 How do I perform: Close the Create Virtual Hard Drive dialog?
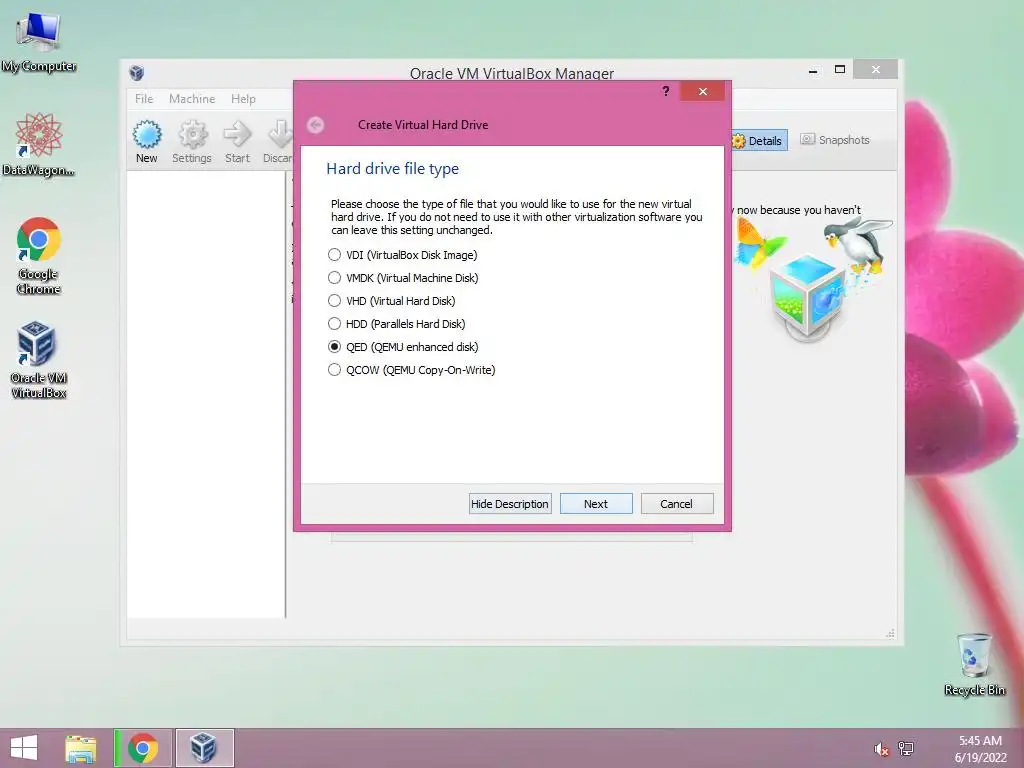(x=703, y=91)
